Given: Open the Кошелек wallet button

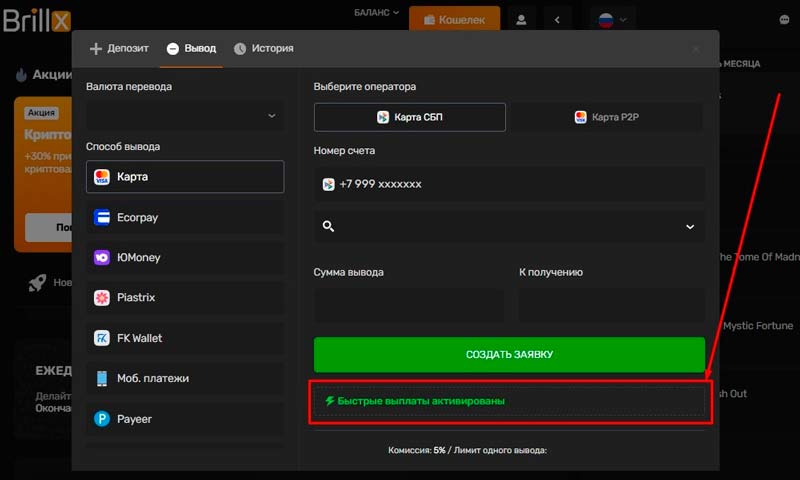Looking at the screenshot, I should pyautogui.click(x=454, y=18).
